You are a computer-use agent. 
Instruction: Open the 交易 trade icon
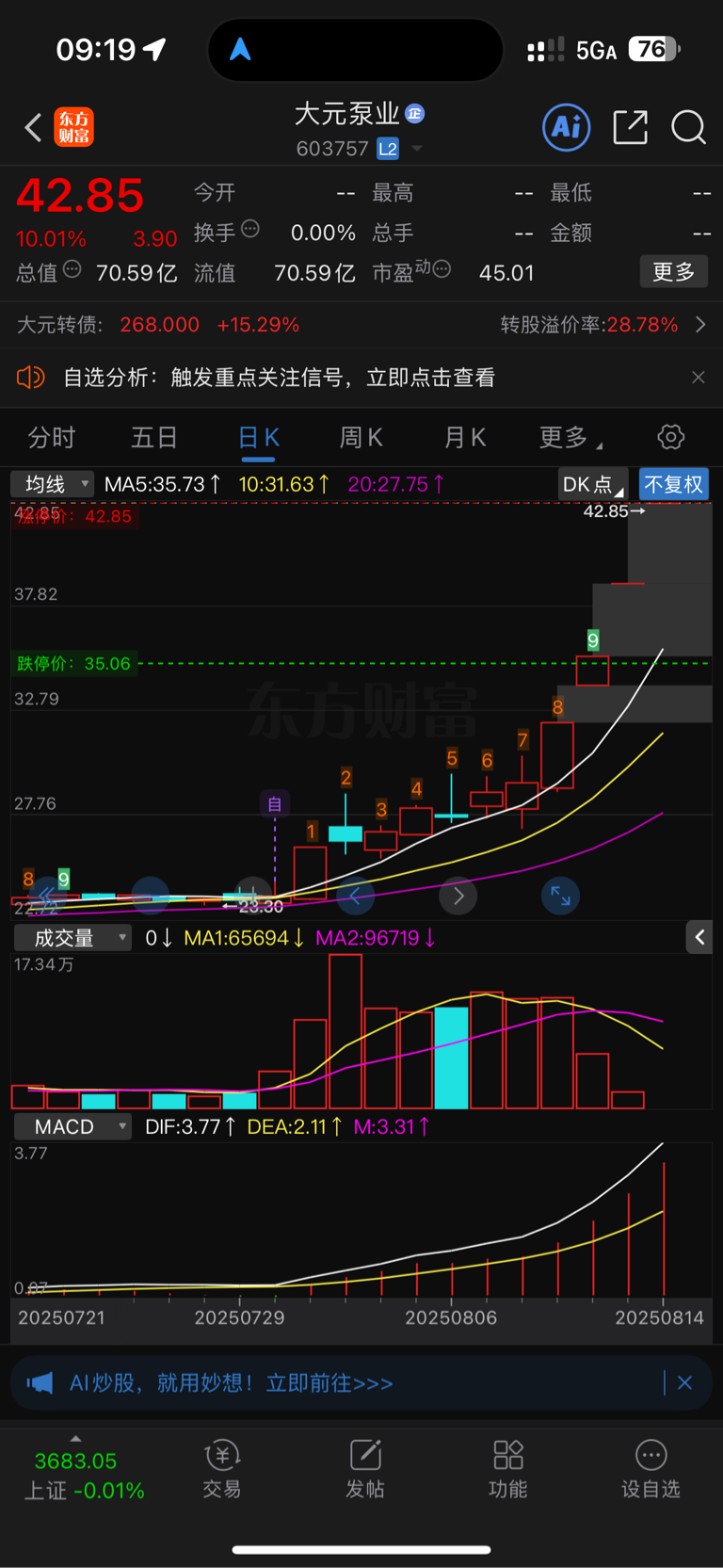(x=222, y=1469)
